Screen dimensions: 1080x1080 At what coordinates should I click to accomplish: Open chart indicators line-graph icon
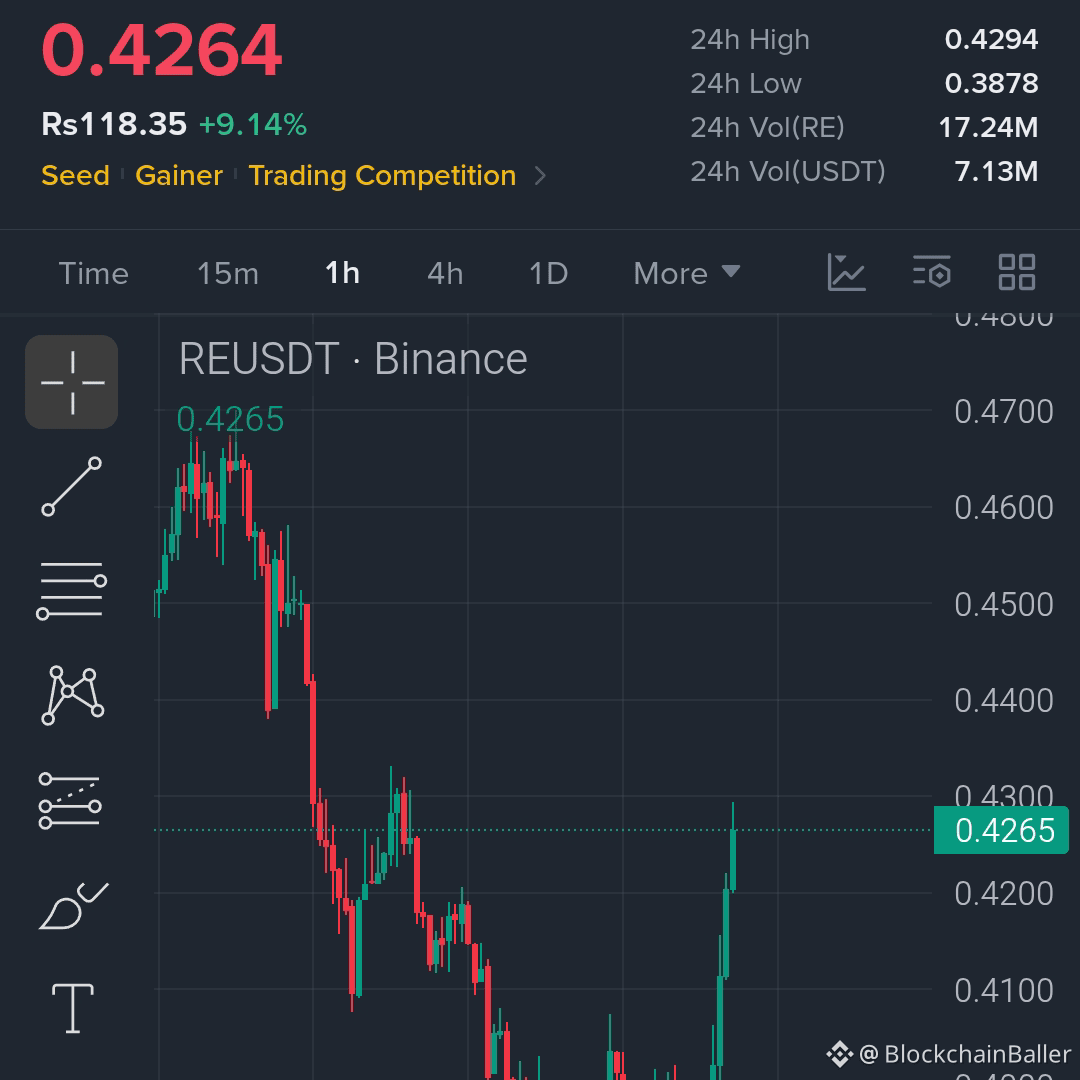(x=847, y=273)
